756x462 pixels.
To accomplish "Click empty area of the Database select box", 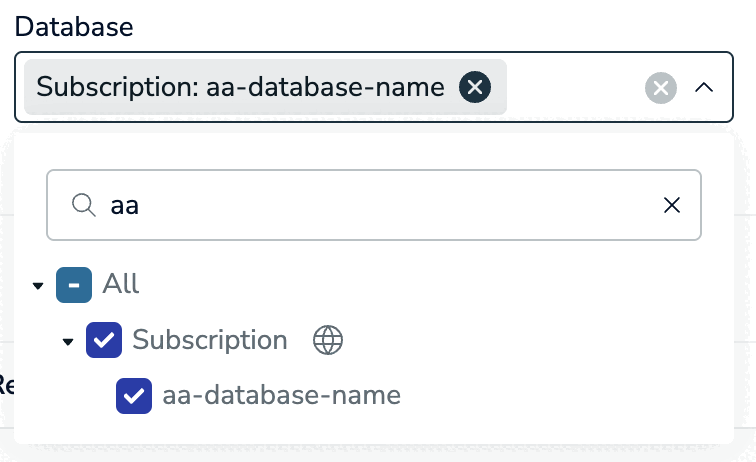I will pyautogui.click(x=575, y=88).
